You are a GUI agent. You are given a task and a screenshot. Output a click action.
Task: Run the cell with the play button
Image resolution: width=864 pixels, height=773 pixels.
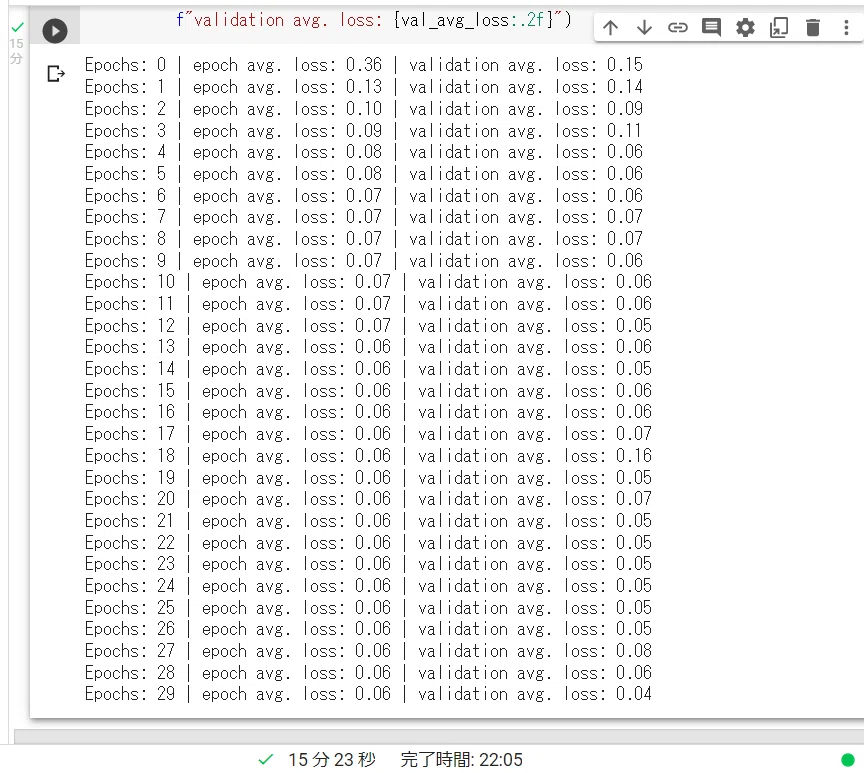55,30
